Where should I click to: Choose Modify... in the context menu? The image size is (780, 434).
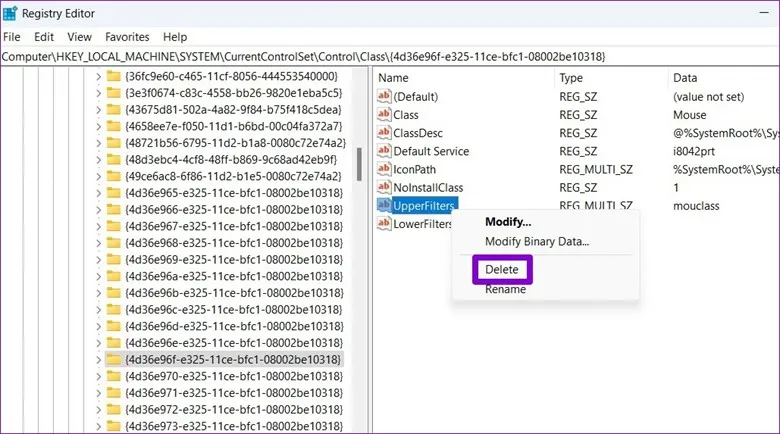coord(508,222)
